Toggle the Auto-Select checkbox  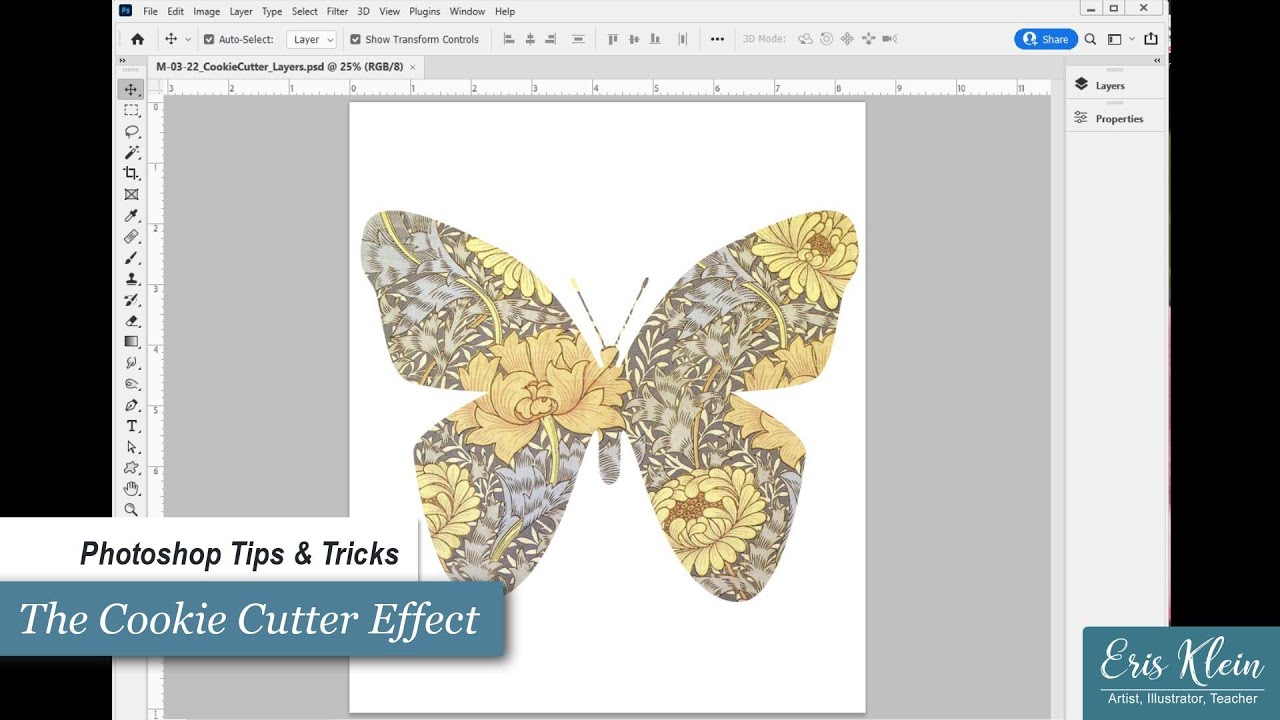coord(209,39)
